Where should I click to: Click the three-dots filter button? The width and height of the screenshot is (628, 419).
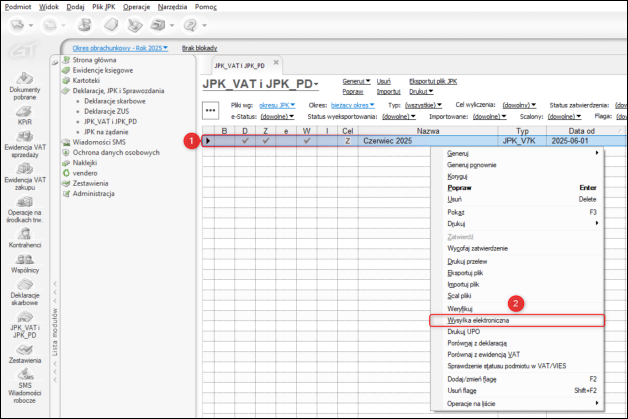pyautogui.click(x=210, y=111)
